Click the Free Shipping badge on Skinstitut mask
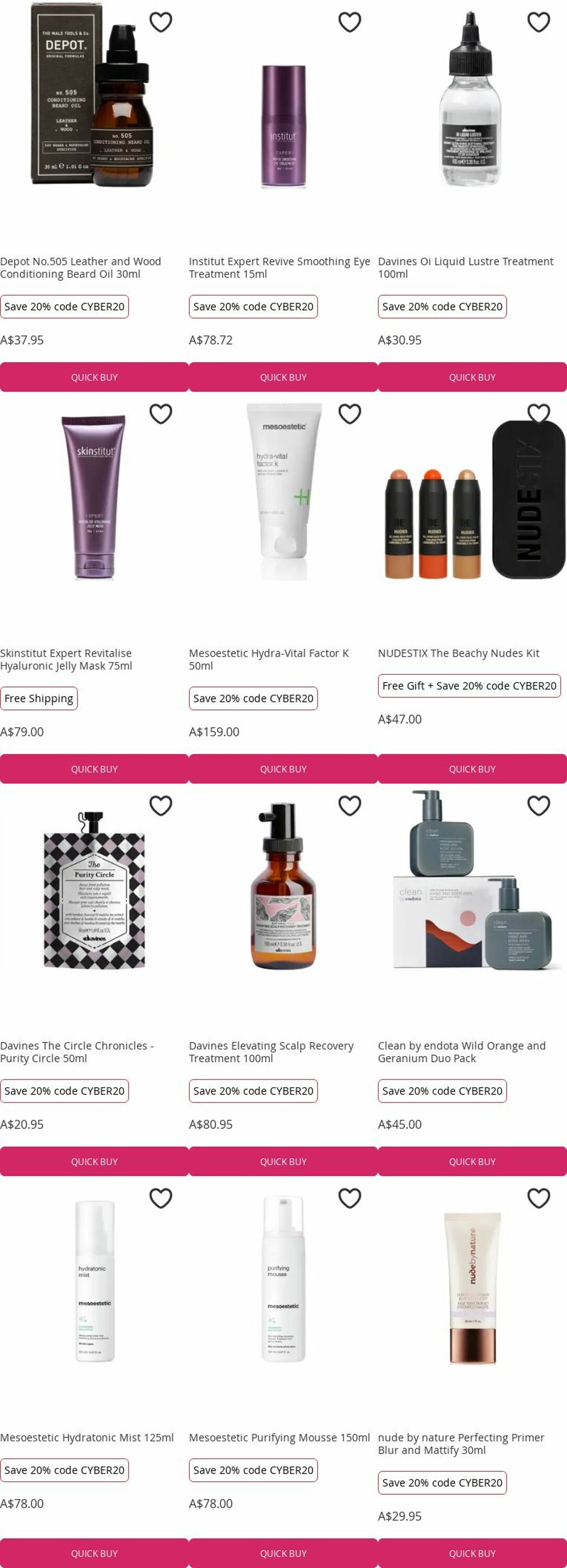Image resolution: width=567 pixels, height=1568 pixels. pos(39,698)
